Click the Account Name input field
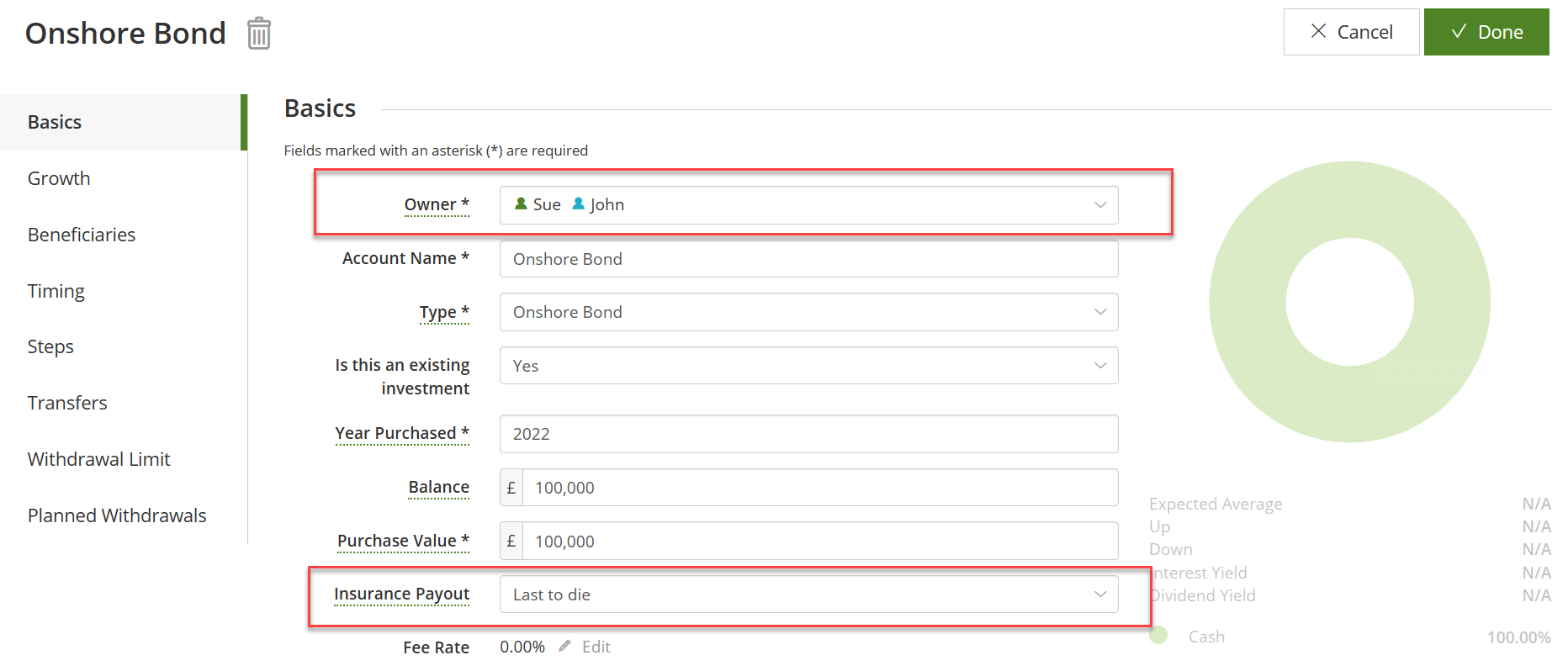Screen dimensions: 1568x671 pyautogui.click(x=808, y=259)
